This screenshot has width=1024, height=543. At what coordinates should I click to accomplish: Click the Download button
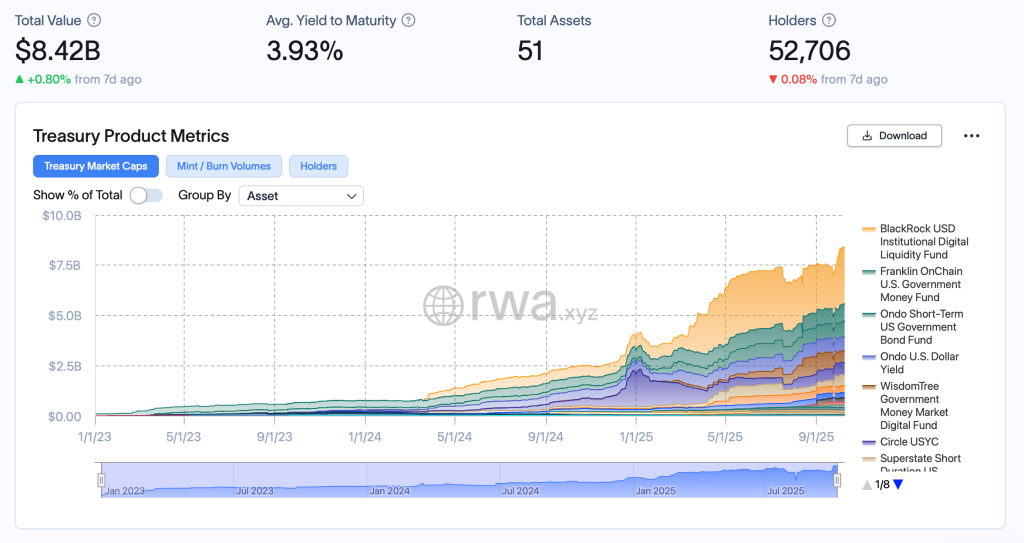(x=894, y=136)
